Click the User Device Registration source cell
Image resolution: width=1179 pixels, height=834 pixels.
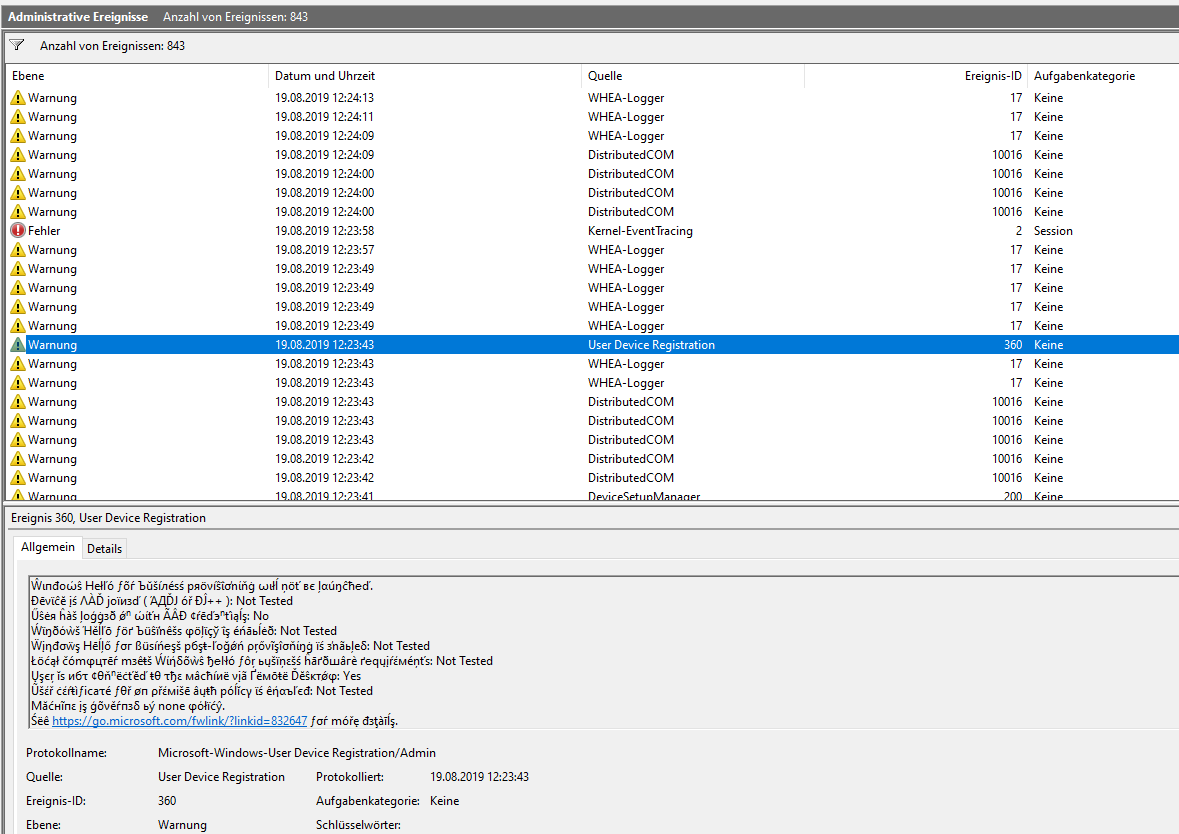pos(651,344)
